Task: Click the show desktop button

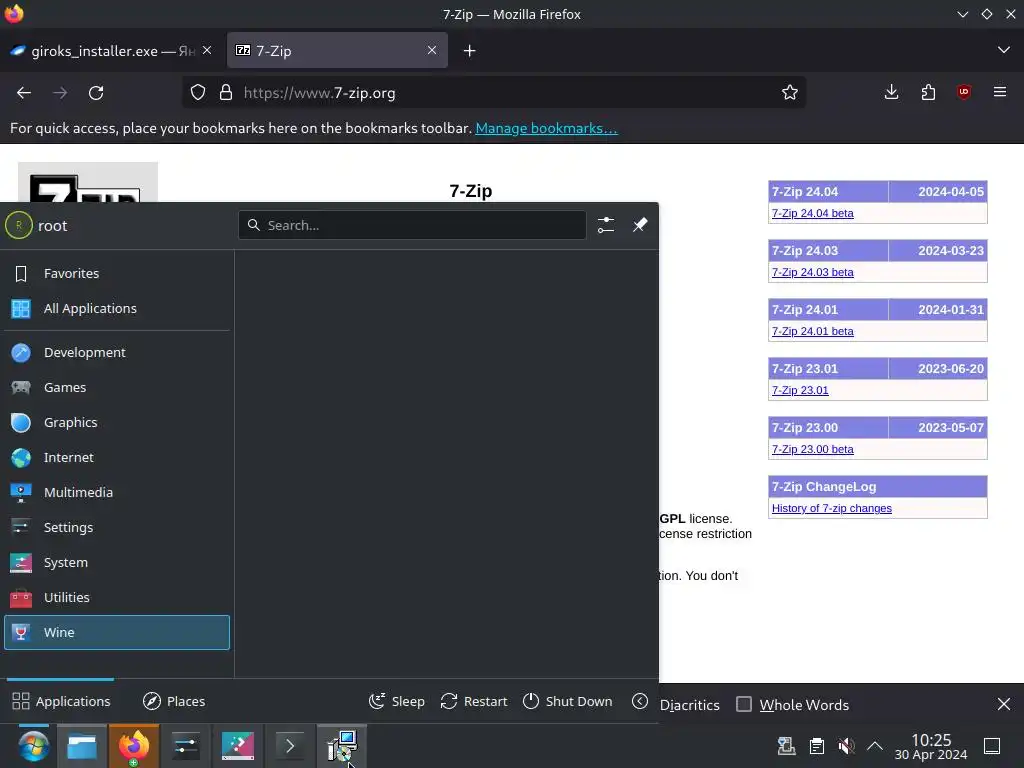Action: [992, 746]
